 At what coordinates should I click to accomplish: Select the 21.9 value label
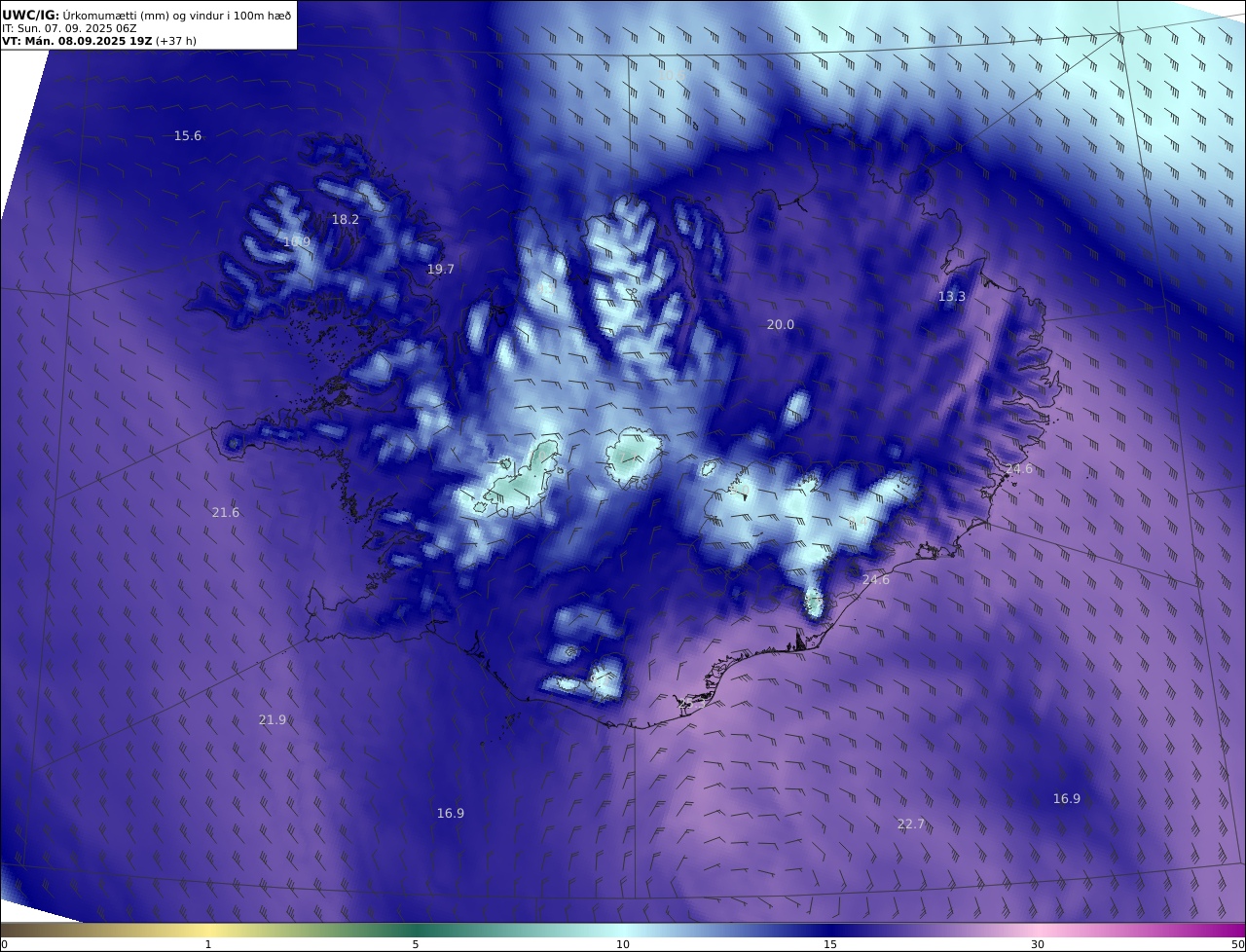pyautogui.click(x=273, y=720)
